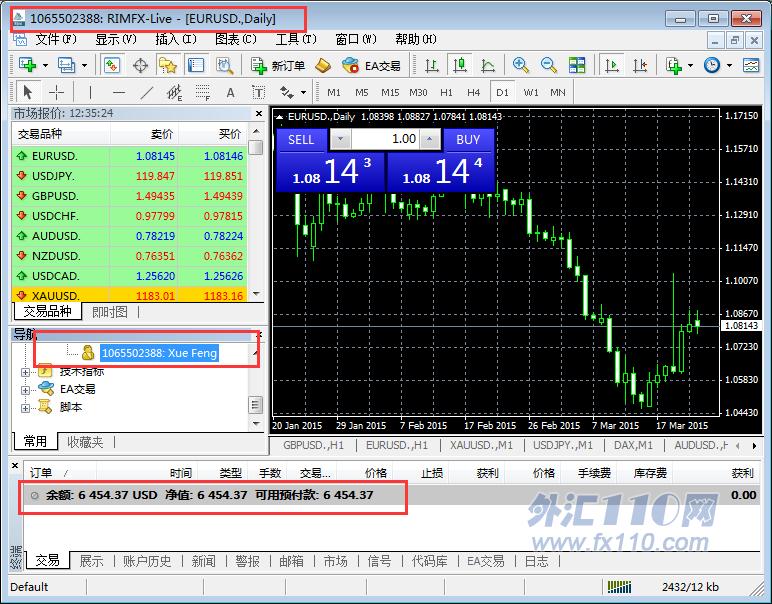
Task: Switch to 即时图 tab
Action: point(110,312)
